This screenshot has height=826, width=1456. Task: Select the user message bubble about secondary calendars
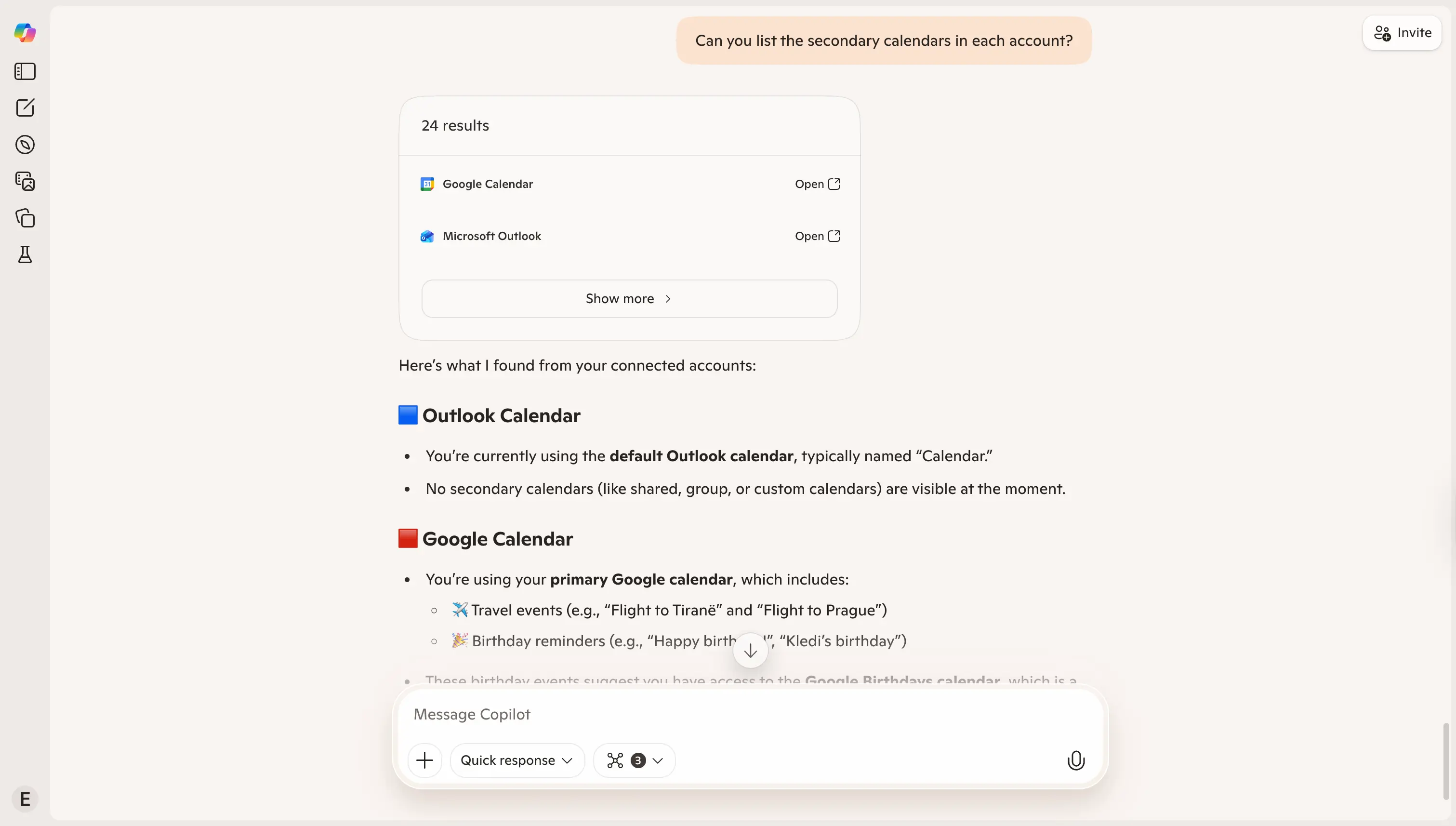(884, 40)
